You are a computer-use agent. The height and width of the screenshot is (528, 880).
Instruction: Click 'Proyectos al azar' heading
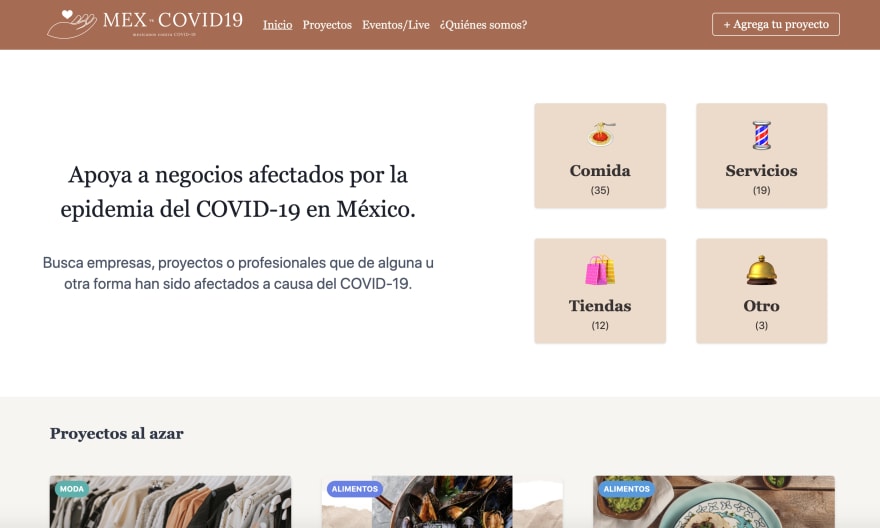pyautogui.click(x=117, y=433)
